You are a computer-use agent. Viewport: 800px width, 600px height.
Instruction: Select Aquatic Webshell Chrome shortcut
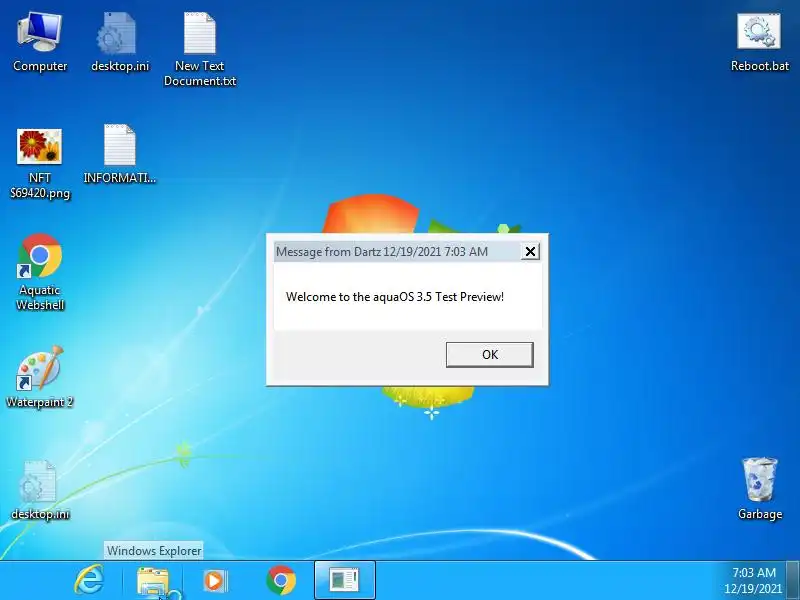(40, 272)
